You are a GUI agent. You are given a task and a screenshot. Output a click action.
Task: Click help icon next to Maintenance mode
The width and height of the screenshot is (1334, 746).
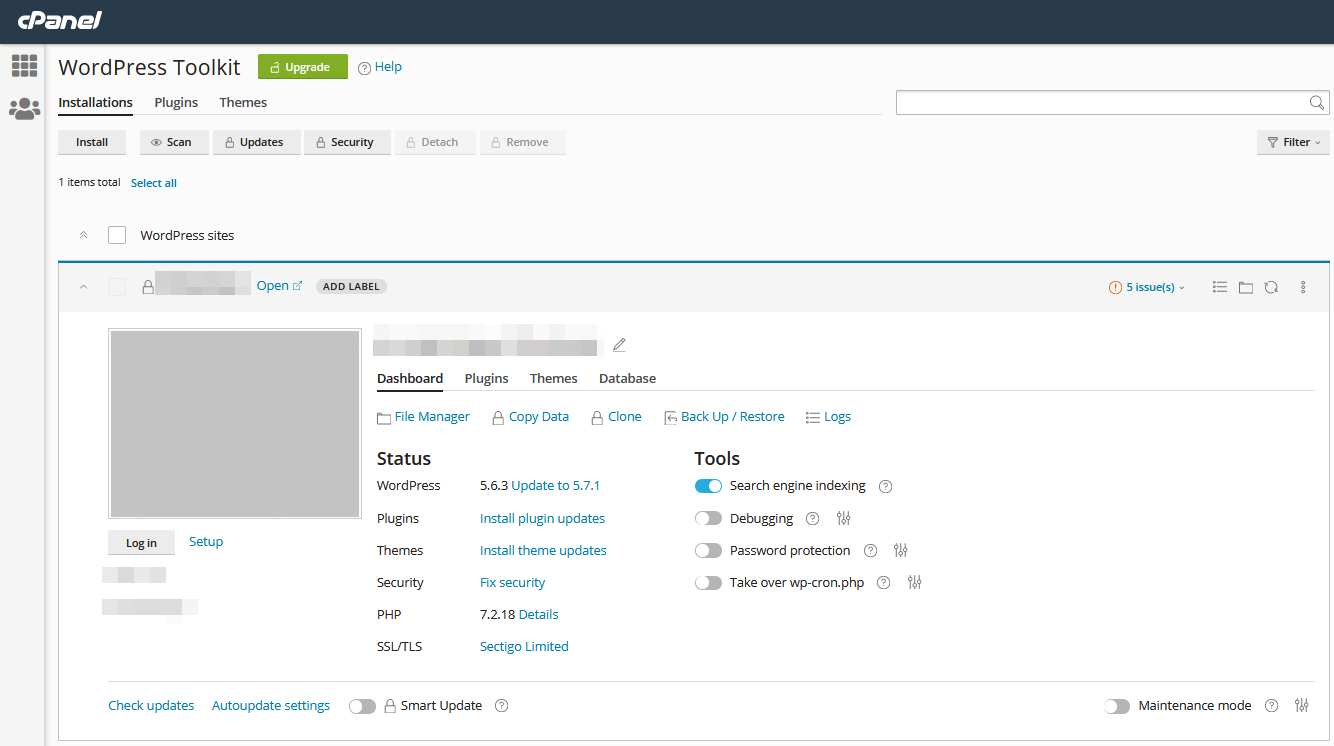click(1271, 706)
